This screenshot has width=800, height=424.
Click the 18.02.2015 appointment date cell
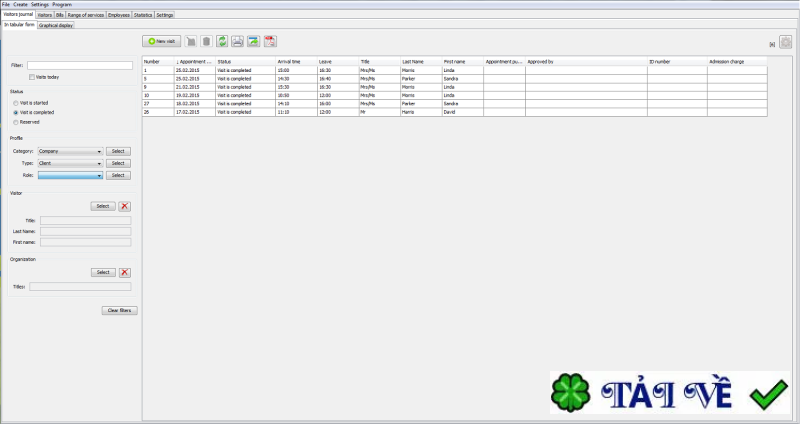pyautogui.click(x=195, y=104)
